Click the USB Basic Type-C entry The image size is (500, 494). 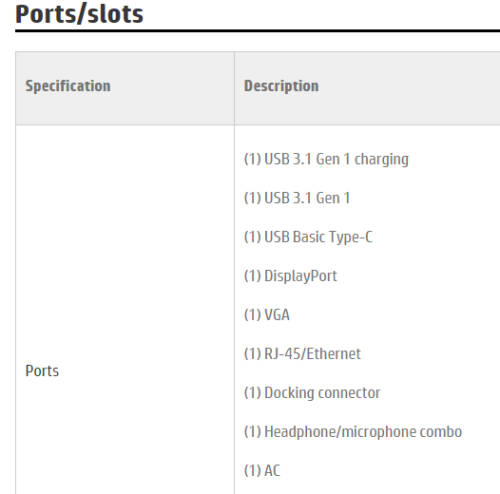point(308,237)
